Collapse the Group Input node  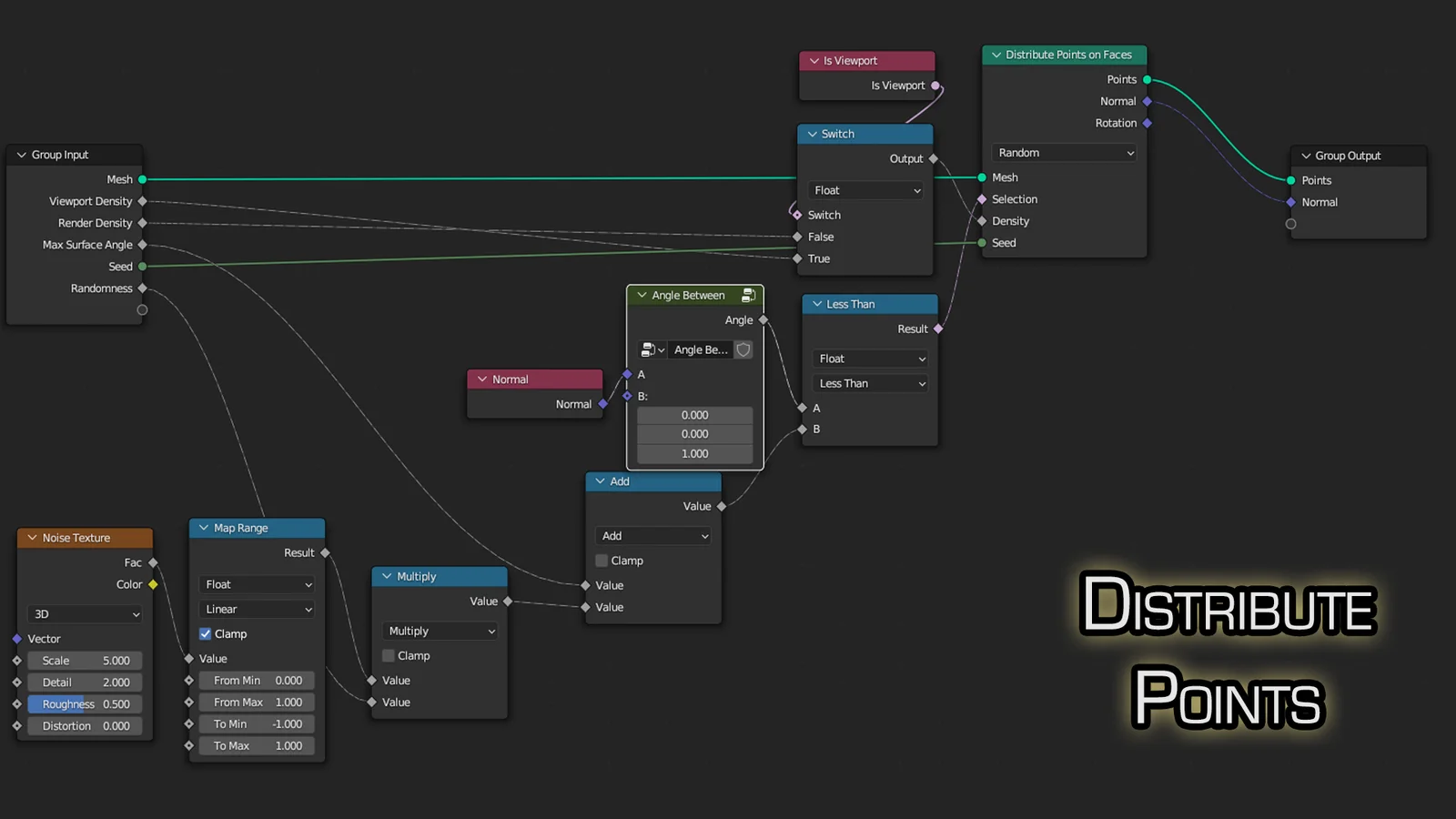point(21,155)
